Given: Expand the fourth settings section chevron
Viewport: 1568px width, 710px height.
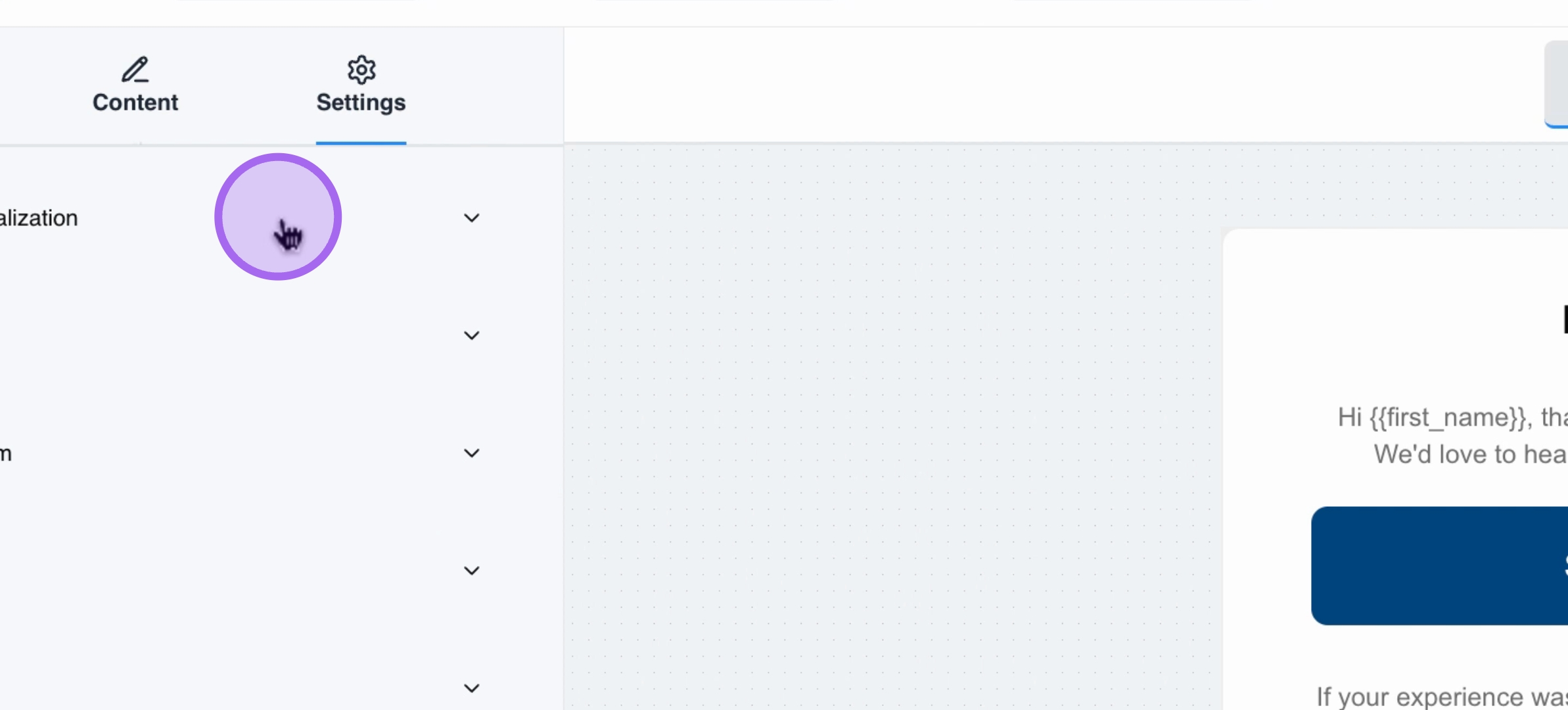Looking at the screenshot, I should tap(471, 571).
